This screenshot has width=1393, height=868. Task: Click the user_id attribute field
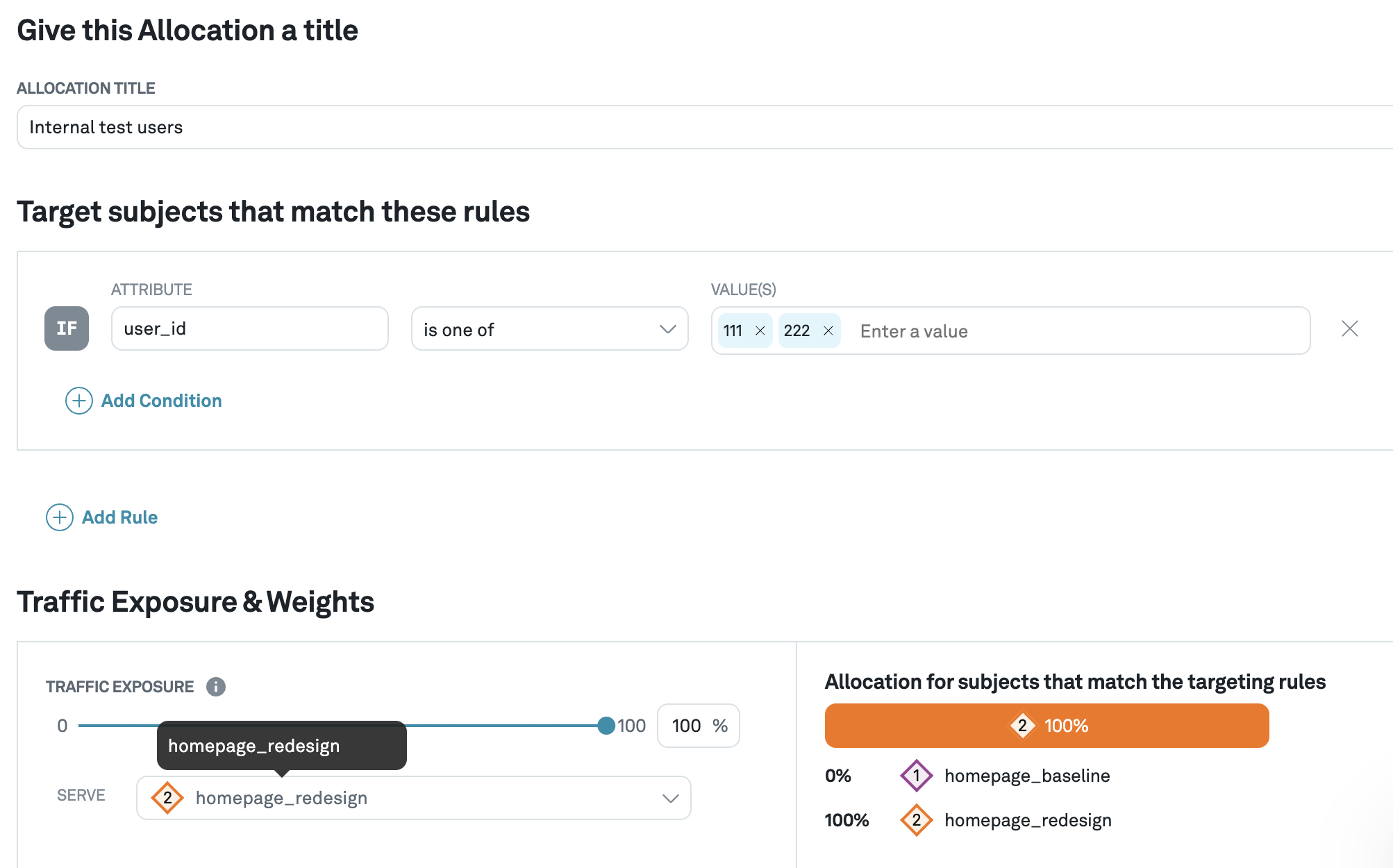(x=250, y=328)
